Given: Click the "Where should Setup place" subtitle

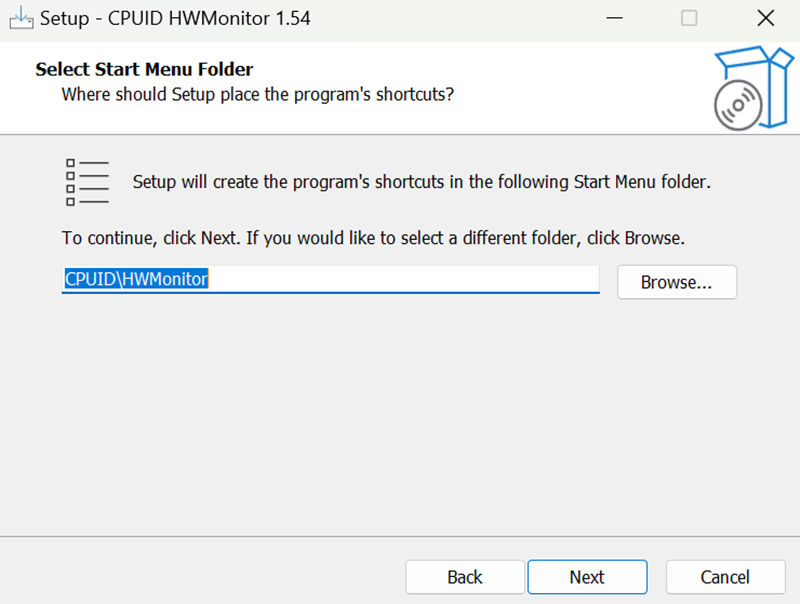Looking at the screenshot, I should [258, 94].
